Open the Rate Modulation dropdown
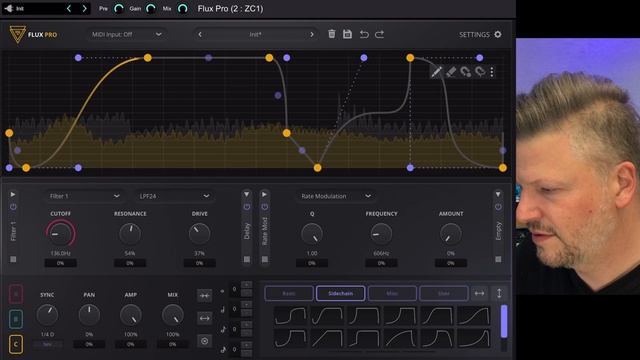This screenshot has width=640, height=360. pyautogui.click(x=336, y=196)
